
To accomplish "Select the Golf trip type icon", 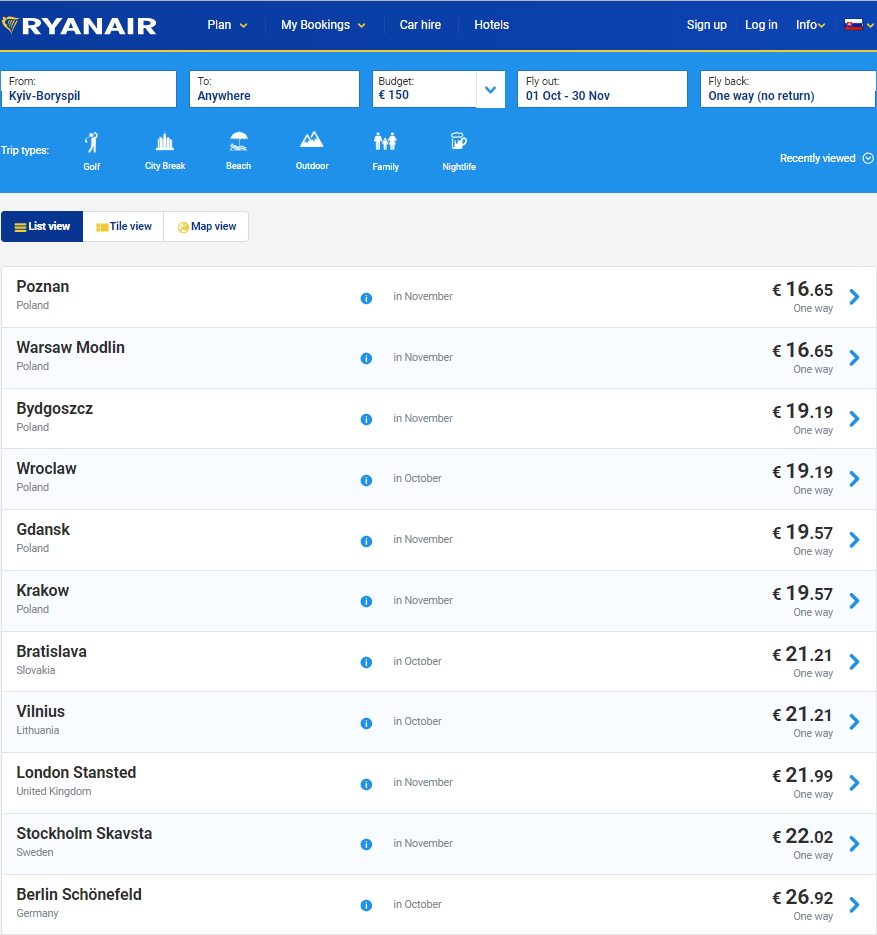I will pyautogui.click(x=91, y=143).
